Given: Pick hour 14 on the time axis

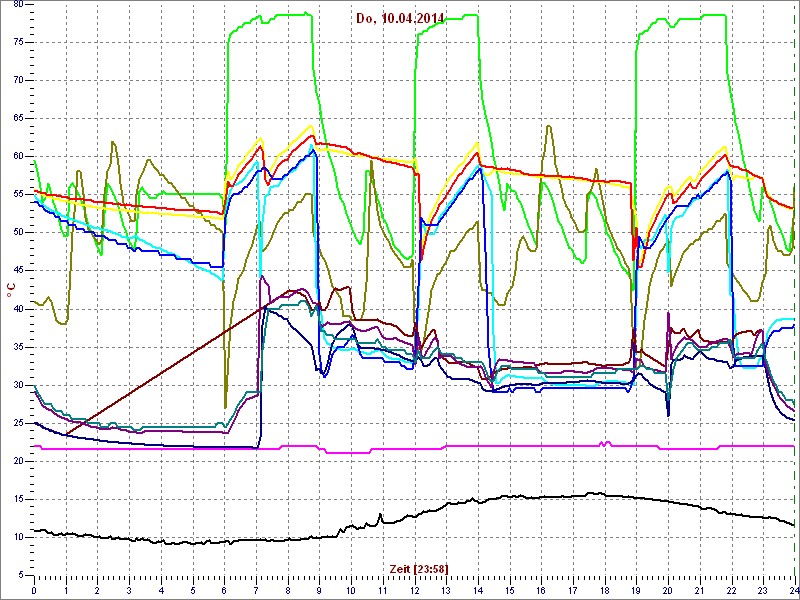Looking at the screenshot, I should tap(478, 591).
